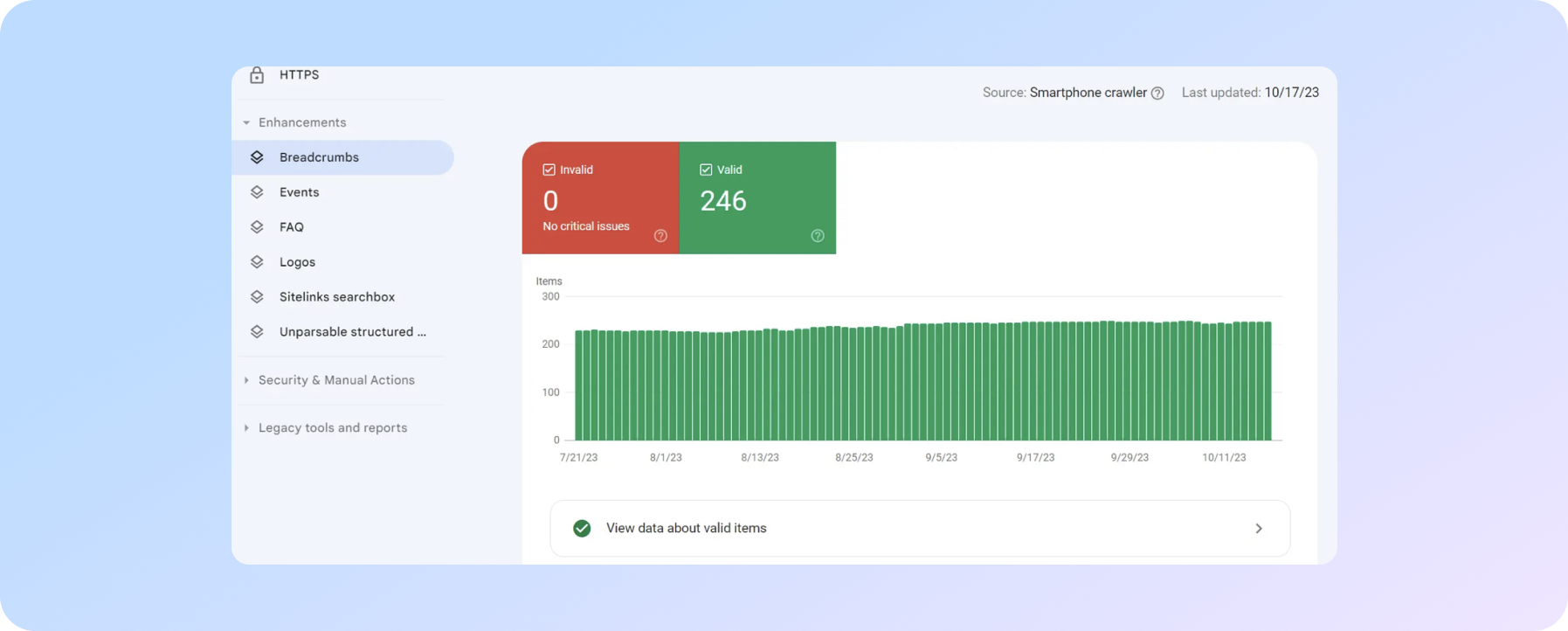The height and width of the screenshot is (631, 1568).
Task: Expand Security & Manual Actions section
Action: click(246, 380)
